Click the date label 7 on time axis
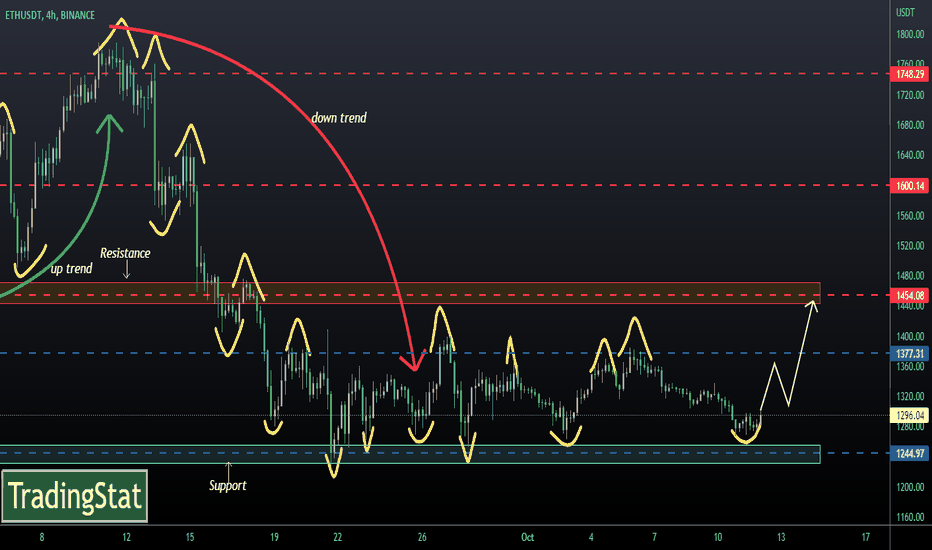 pyautogui.click(x=654, y=538)
